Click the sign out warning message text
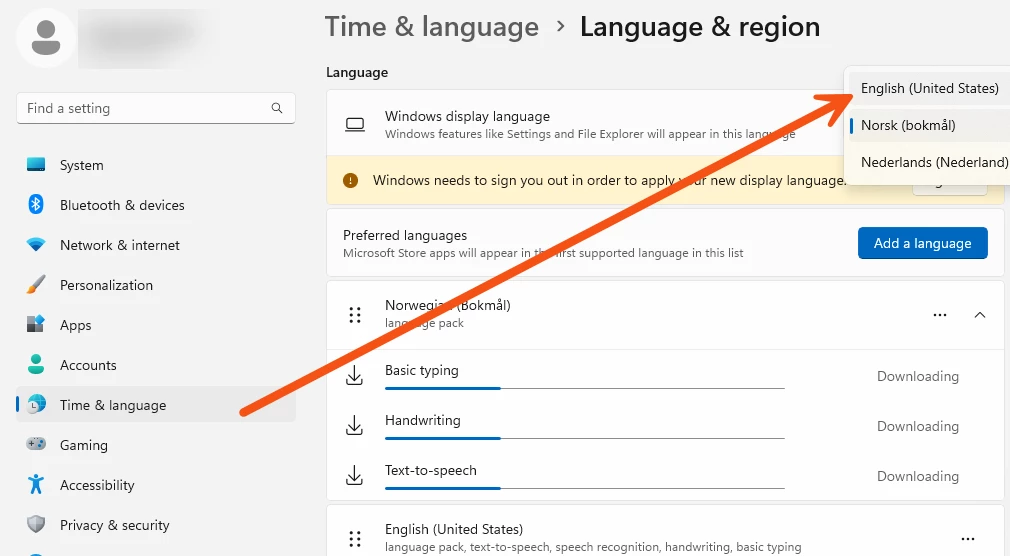Viewport: 1010px width, 556px height. tap(609, 180)
